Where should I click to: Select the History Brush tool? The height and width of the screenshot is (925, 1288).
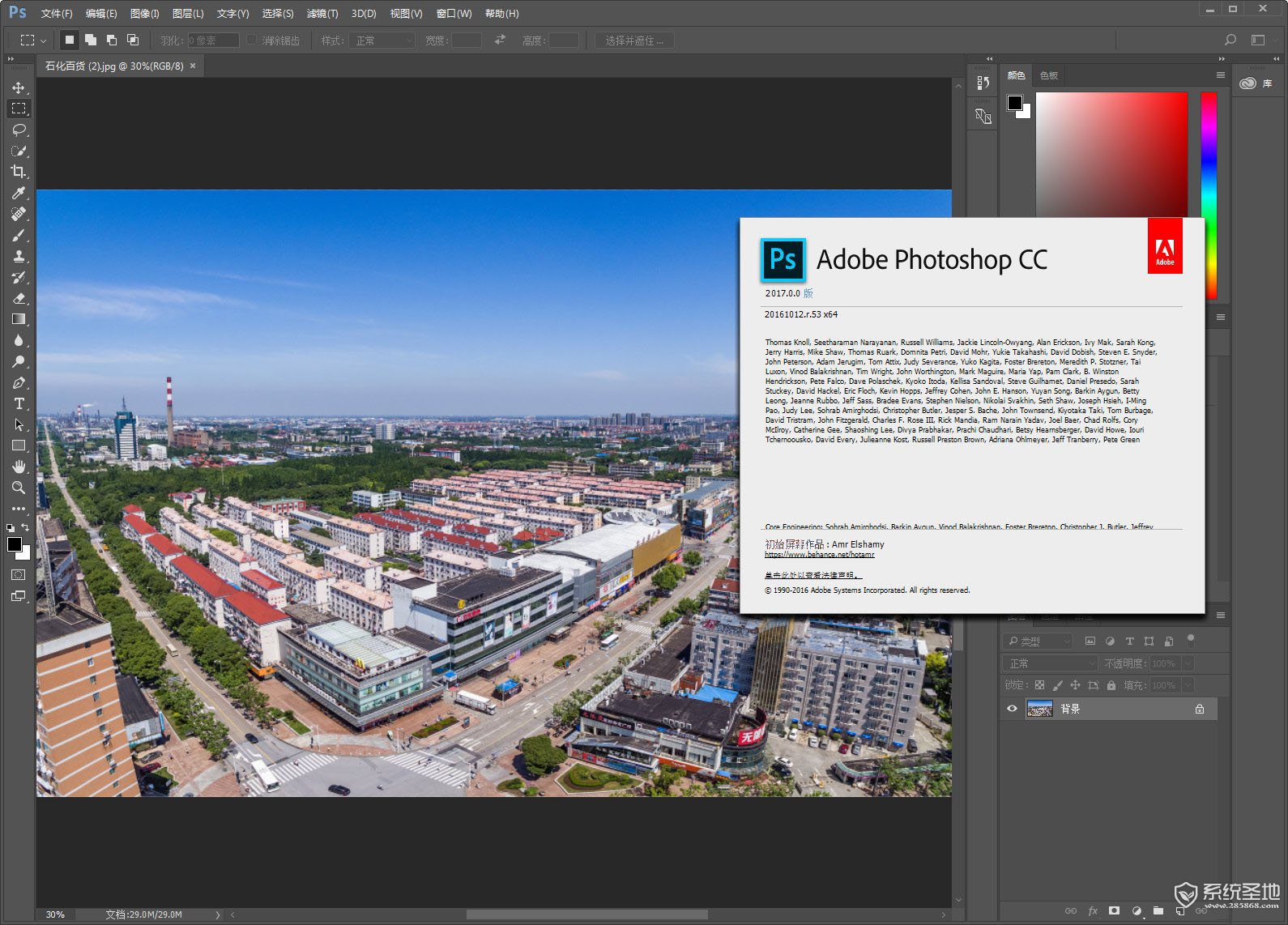[19, 277]
